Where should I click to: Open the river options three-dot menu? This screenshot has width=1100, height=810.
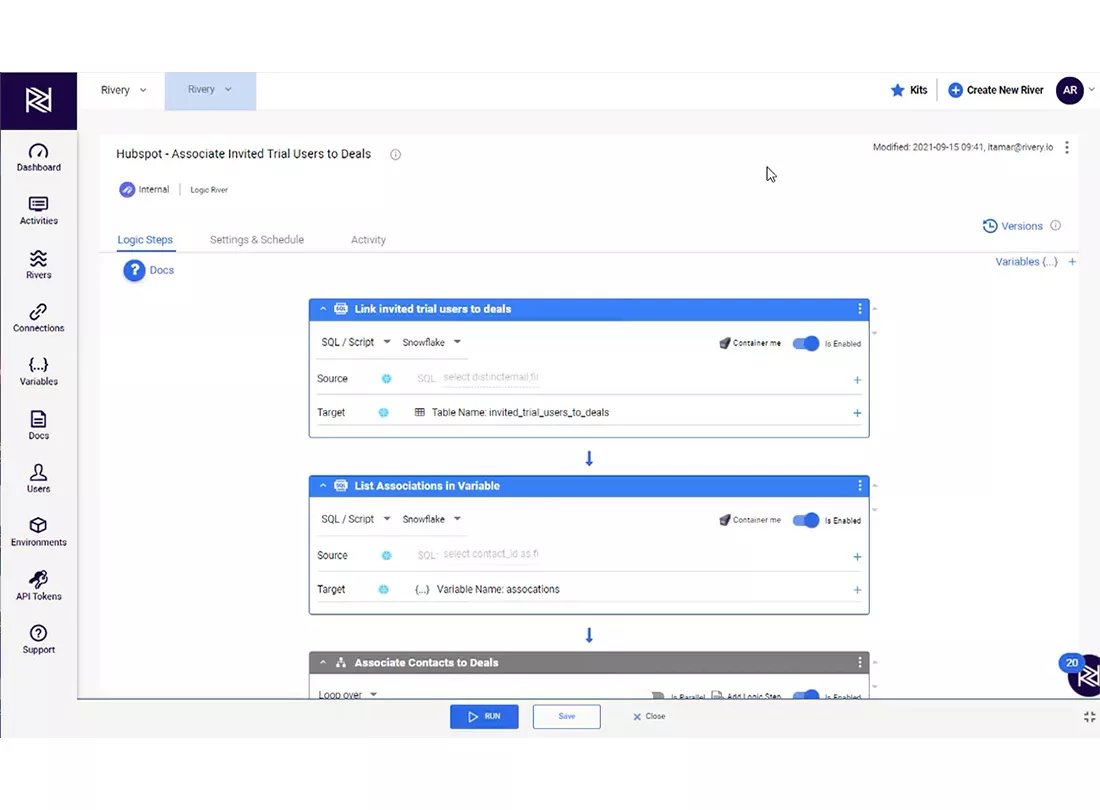click(1066, 147)
